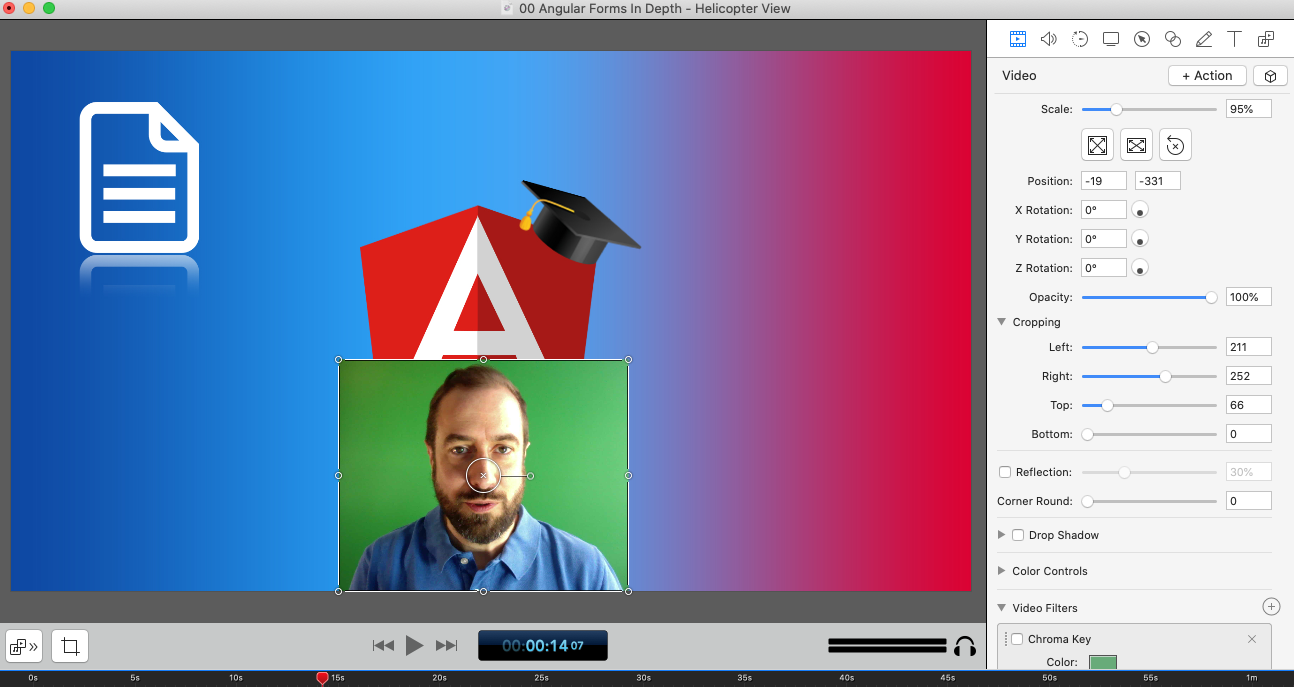This screenshot has width=1294, height=687.
Task: Add a new video filter with plus icon
Action: tap(1271, 606)
